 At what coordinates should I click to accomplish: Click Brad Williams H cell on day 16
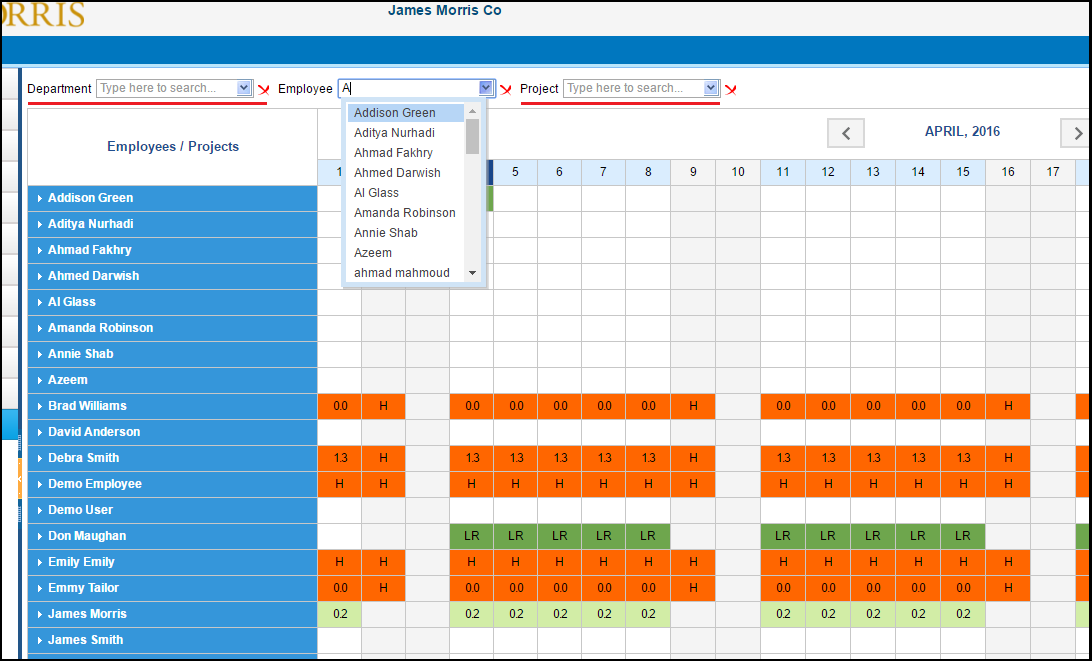1008,406
